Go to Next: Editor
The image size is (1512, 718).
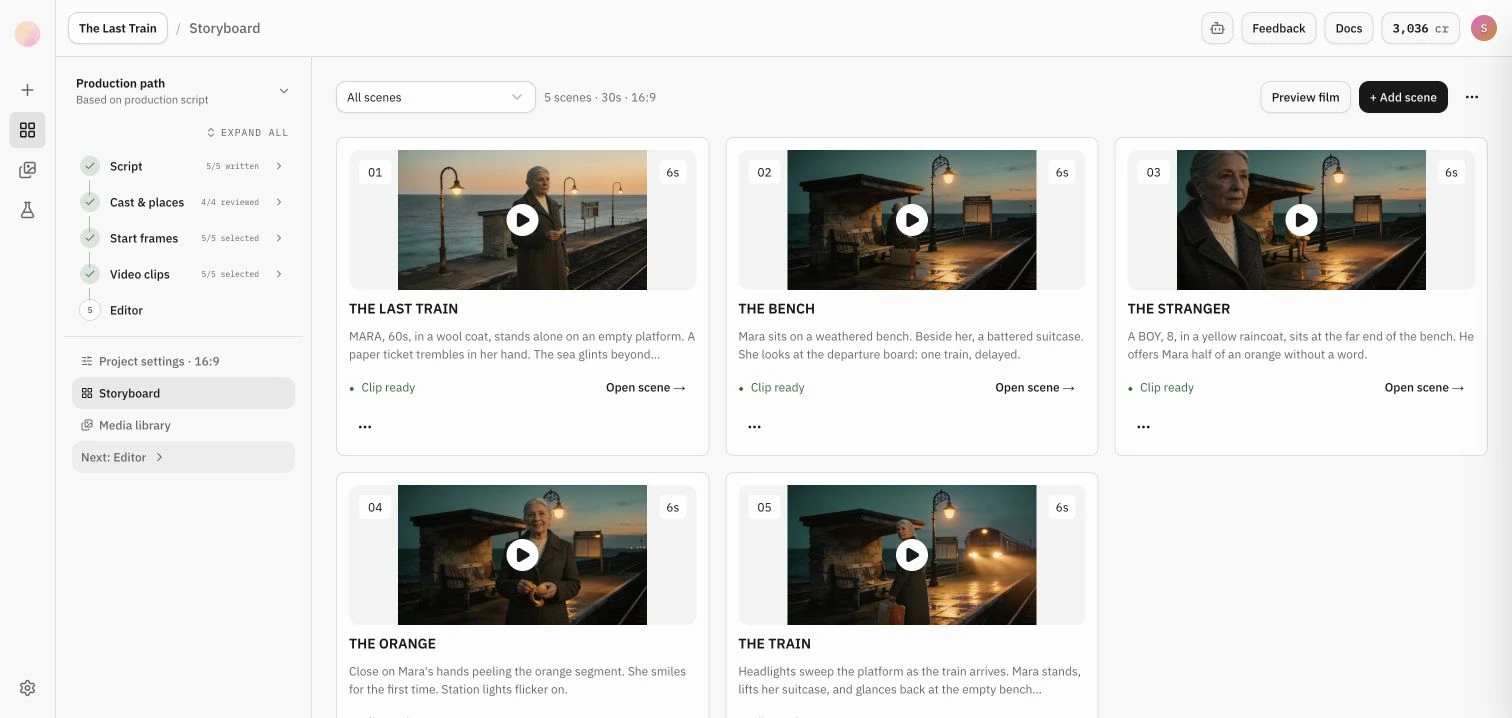click(183, 457)
